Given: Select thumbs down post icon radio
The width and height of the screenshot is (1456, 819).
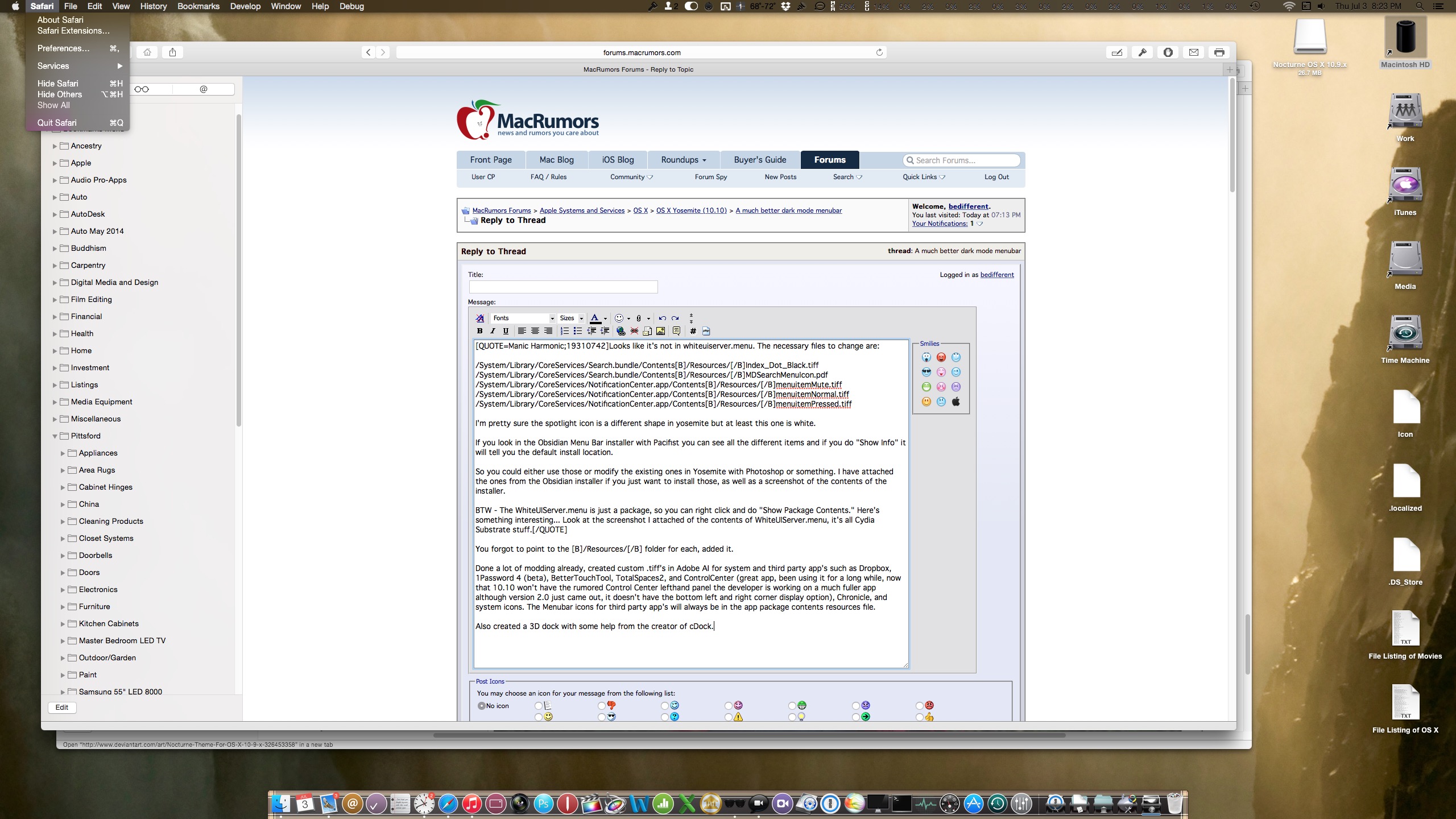Looking at the screenshot, I should tap(601, 706).
